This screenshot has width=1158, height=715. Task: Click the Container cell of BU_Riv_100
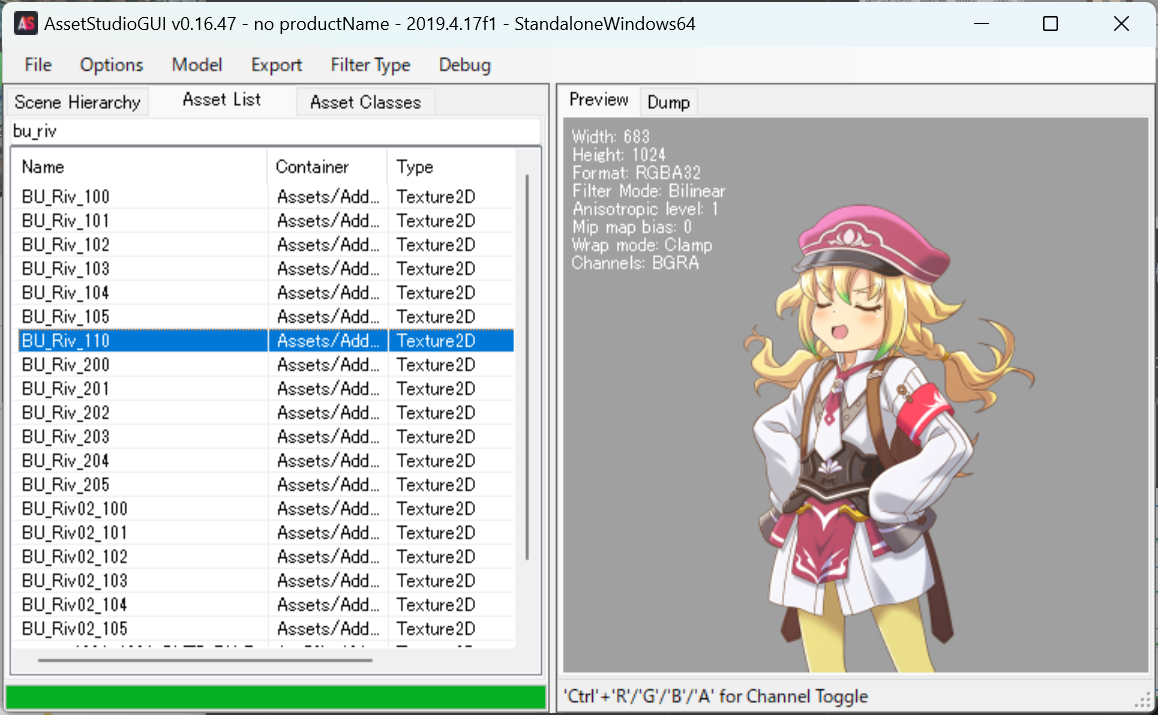(328, 196)
